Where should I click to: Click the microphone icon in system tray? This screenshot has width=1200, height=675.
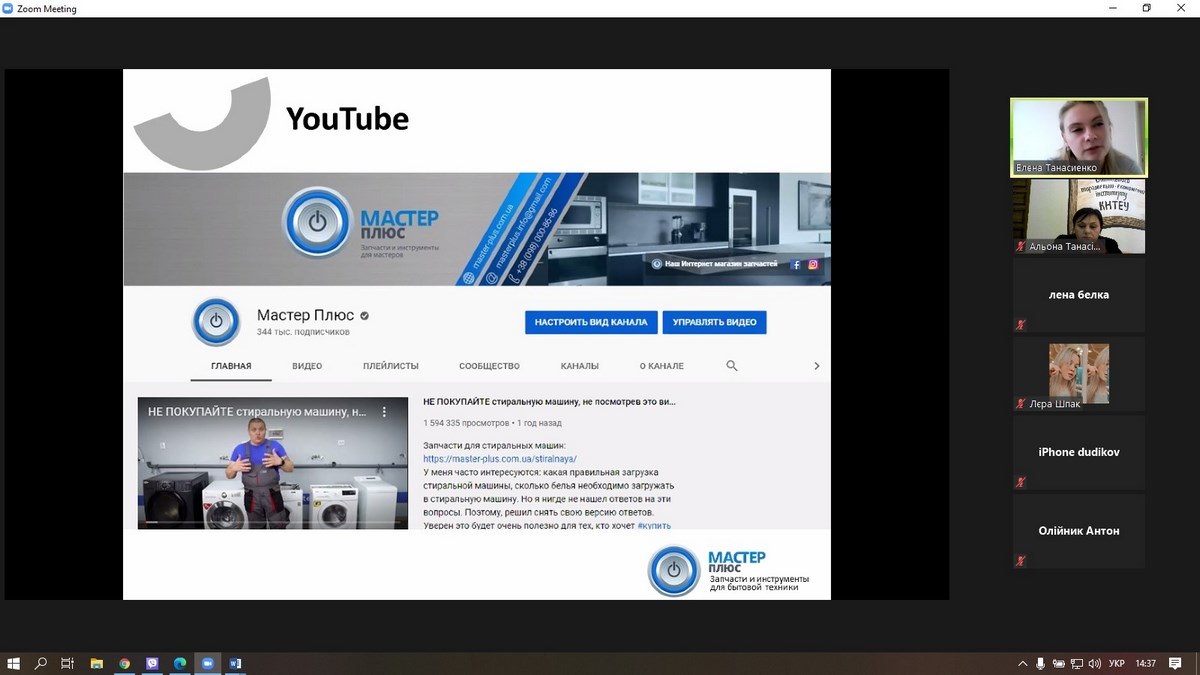click(1040, 663)
